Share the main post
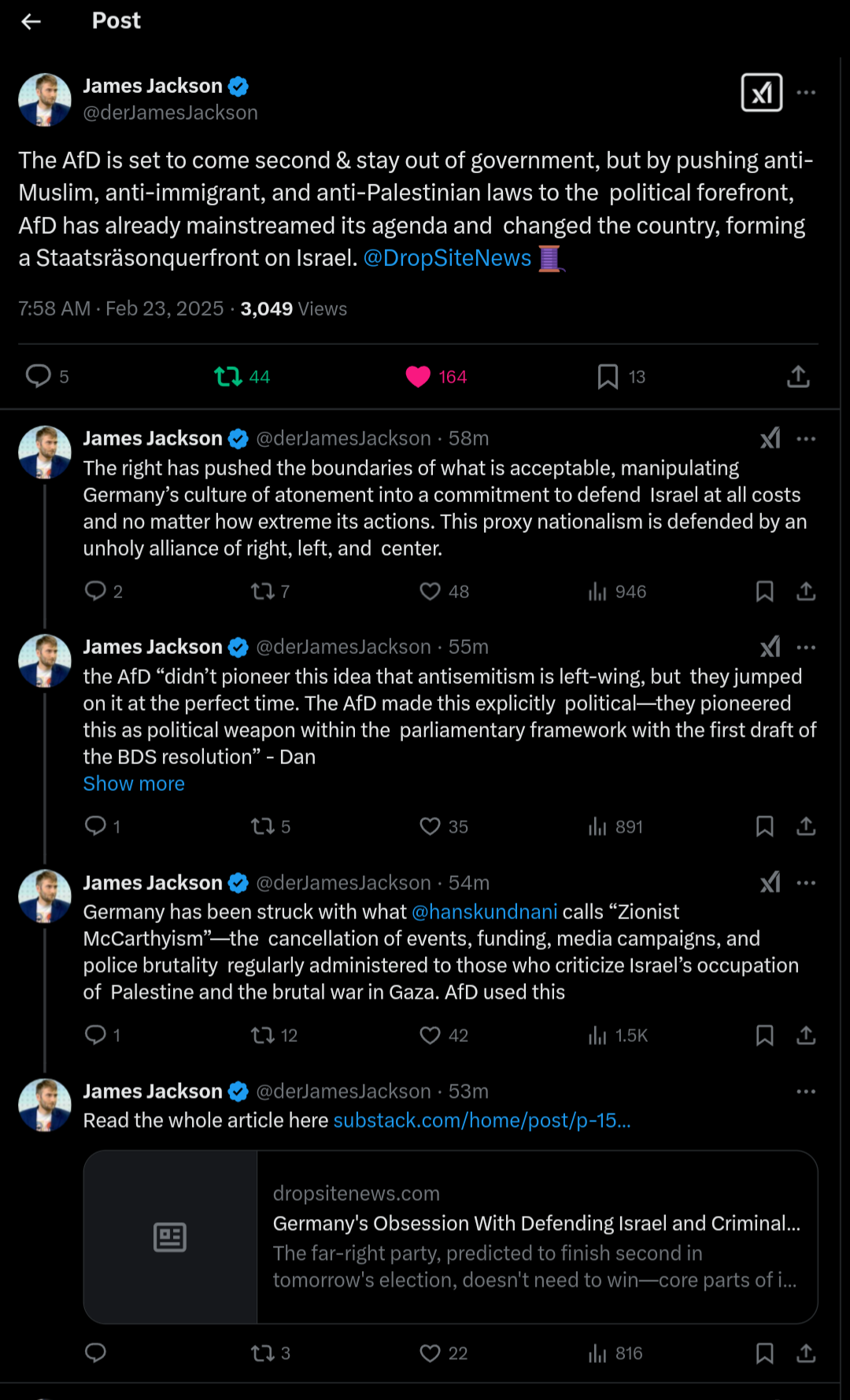Viewport: 850px width, 1400px height. pos(798,376)
